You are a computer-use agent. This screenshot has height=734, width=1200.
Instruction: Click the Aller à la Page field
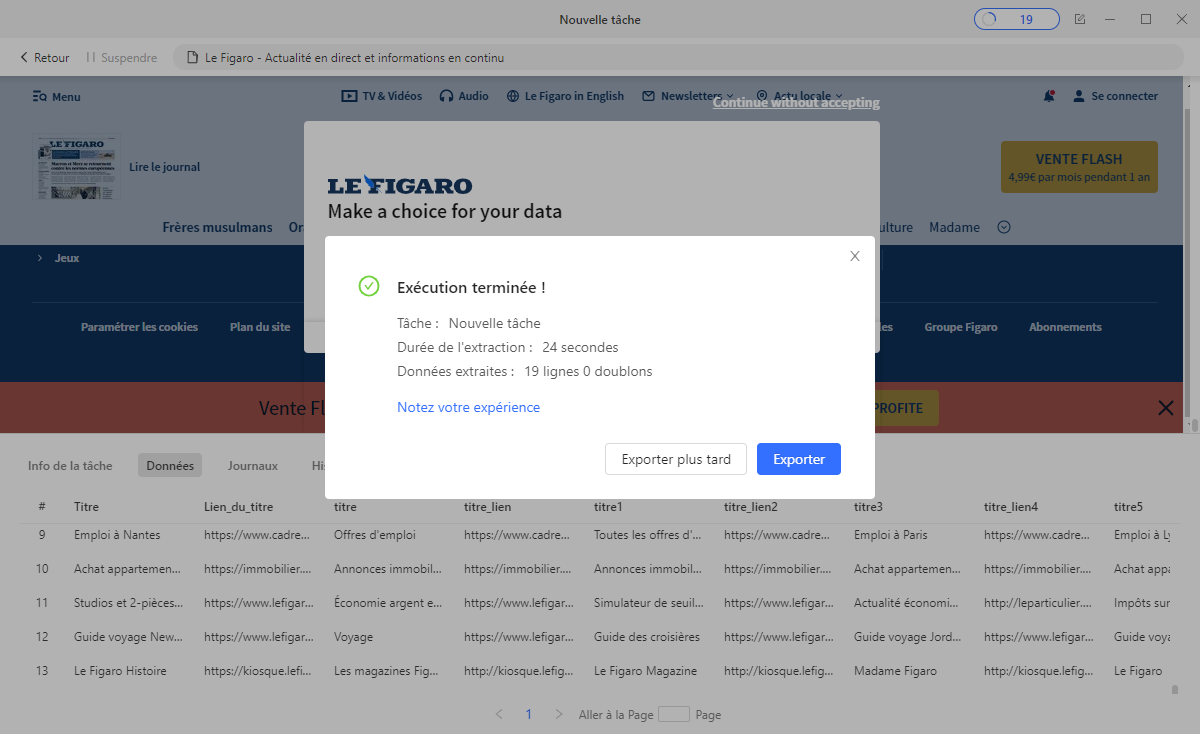[674, 714]
